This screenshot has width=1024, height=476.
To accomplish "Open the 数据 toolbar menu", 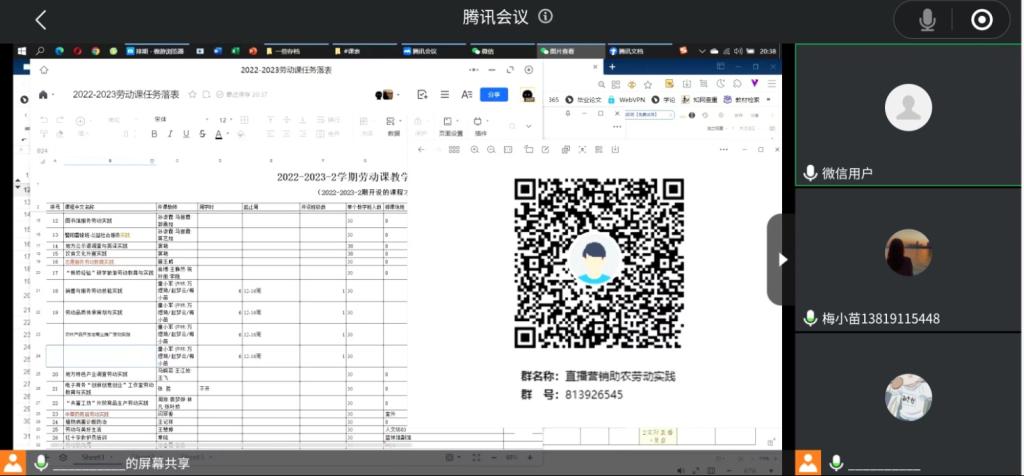I will point(393,126).
